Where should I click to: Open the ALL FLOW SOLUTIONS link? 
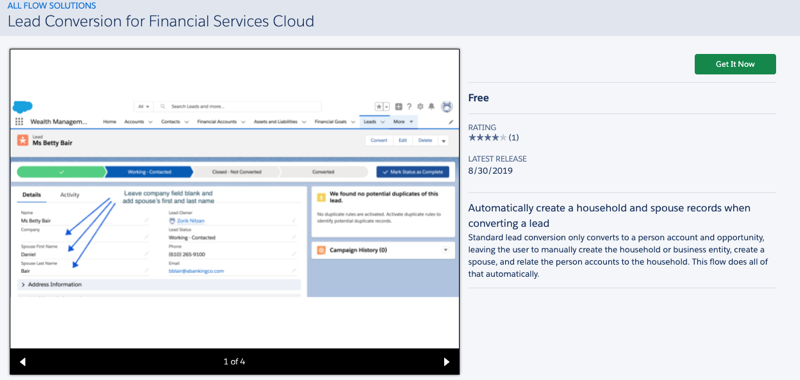(x=52, y=6)
